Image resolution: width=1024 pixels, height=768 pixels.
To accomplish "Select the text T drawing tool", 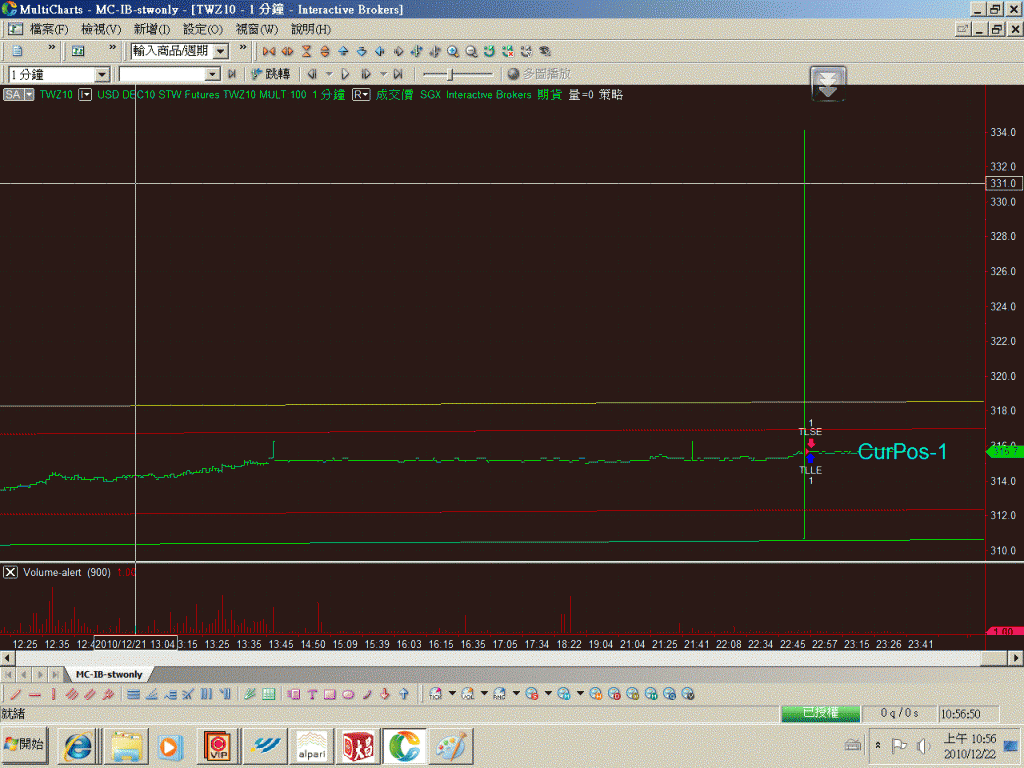I will 312,694.
